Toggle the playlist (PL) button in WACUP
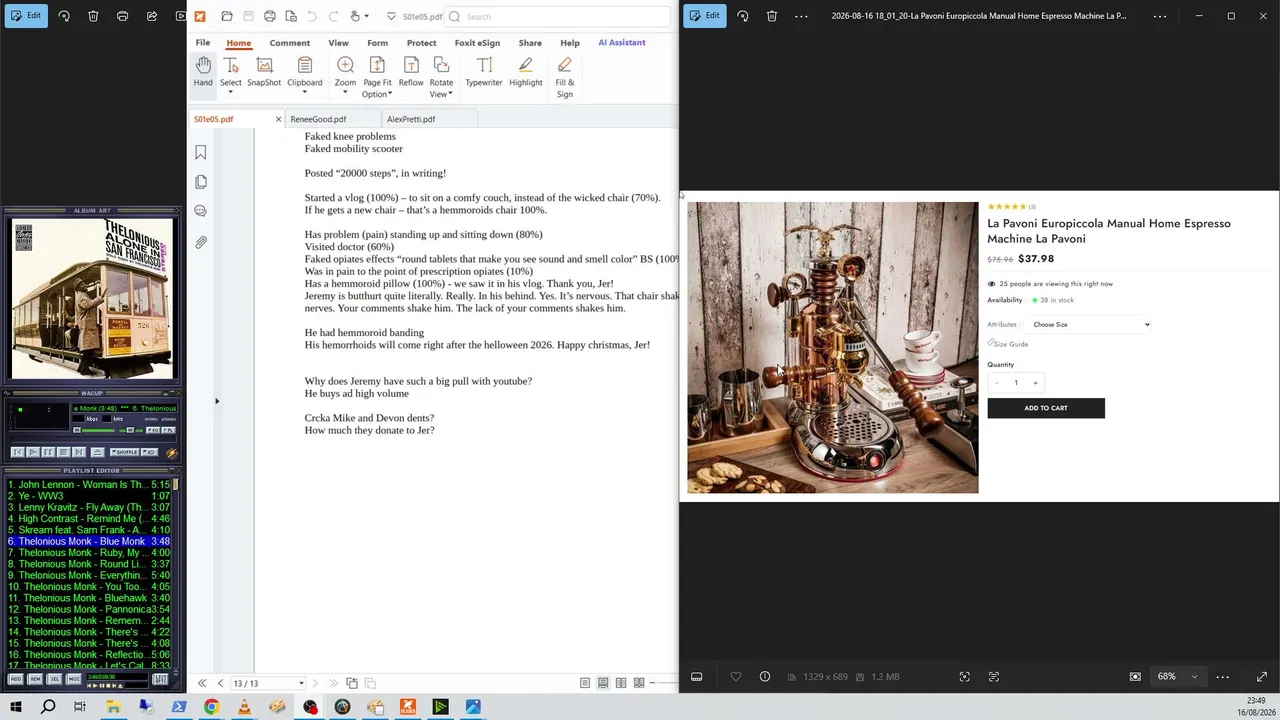The height and width of the screenshot is (720, 1280). coord(168,430)
